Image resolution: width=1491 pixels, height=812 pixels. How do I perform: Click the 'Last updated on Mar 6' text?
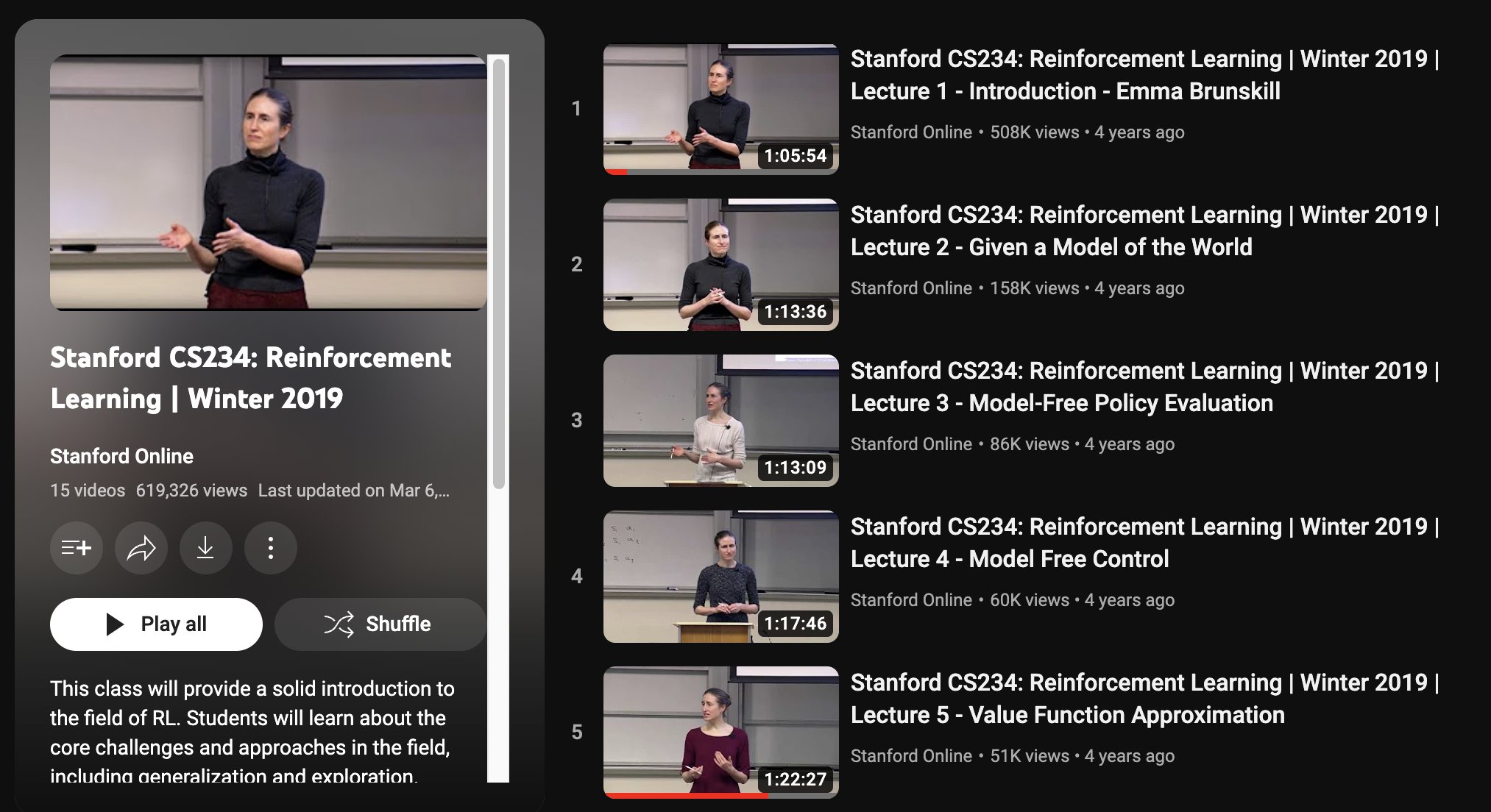click(353, 491)
